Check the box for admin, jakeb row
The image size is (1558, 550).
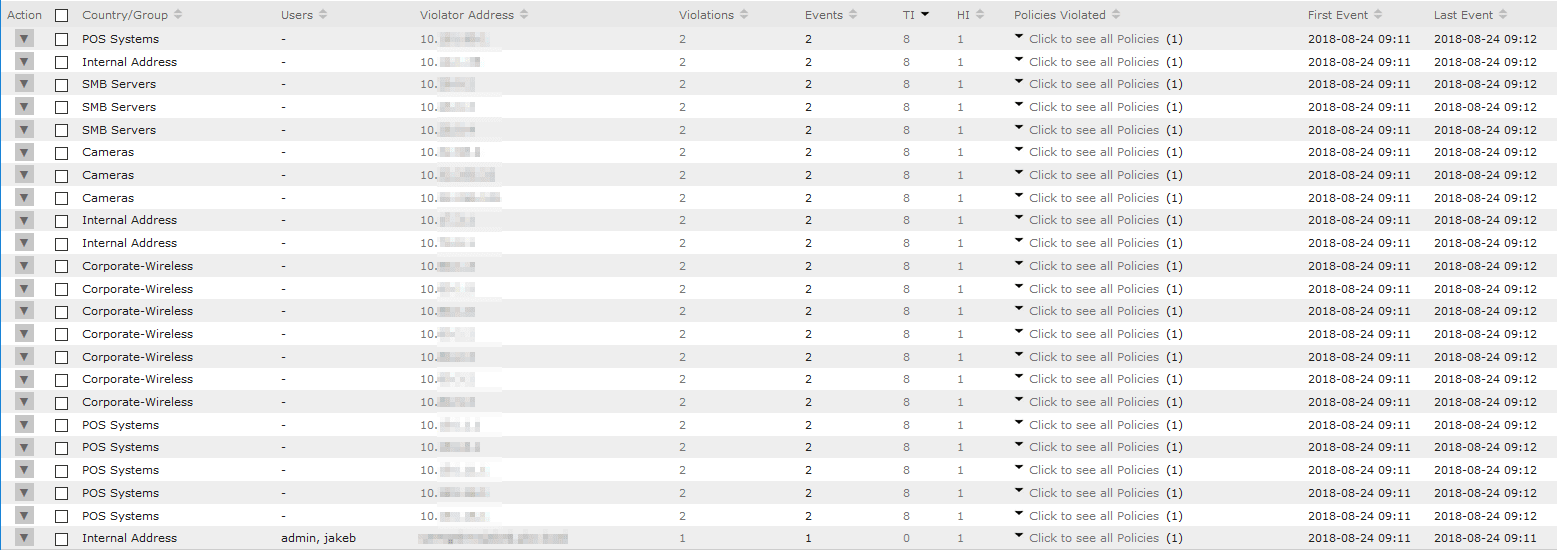62,539
